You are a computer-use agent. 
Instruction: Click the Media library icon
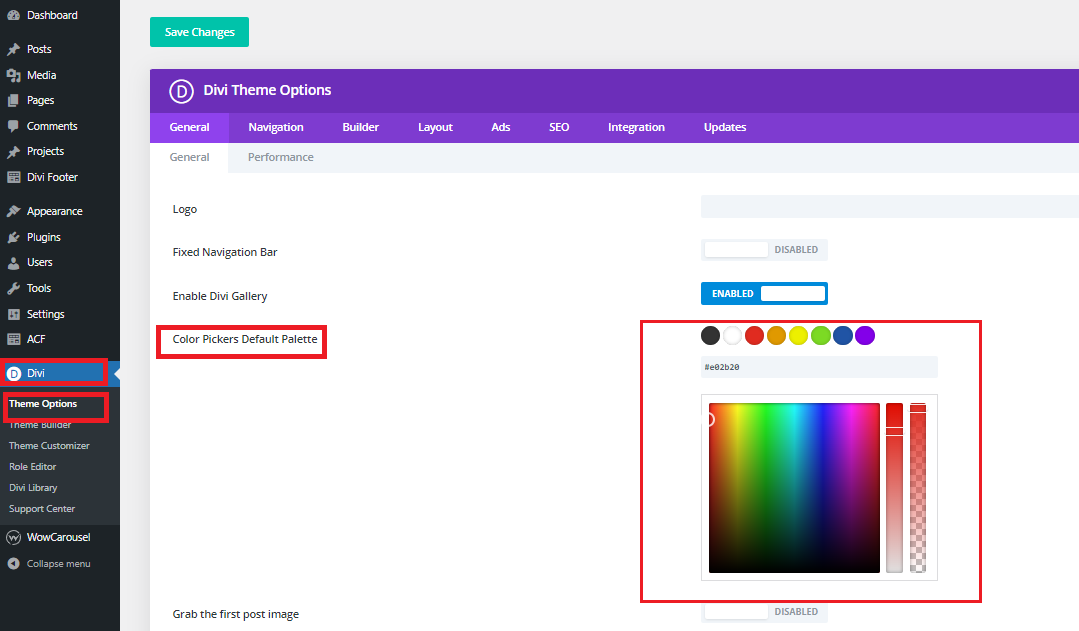[13, 75]
